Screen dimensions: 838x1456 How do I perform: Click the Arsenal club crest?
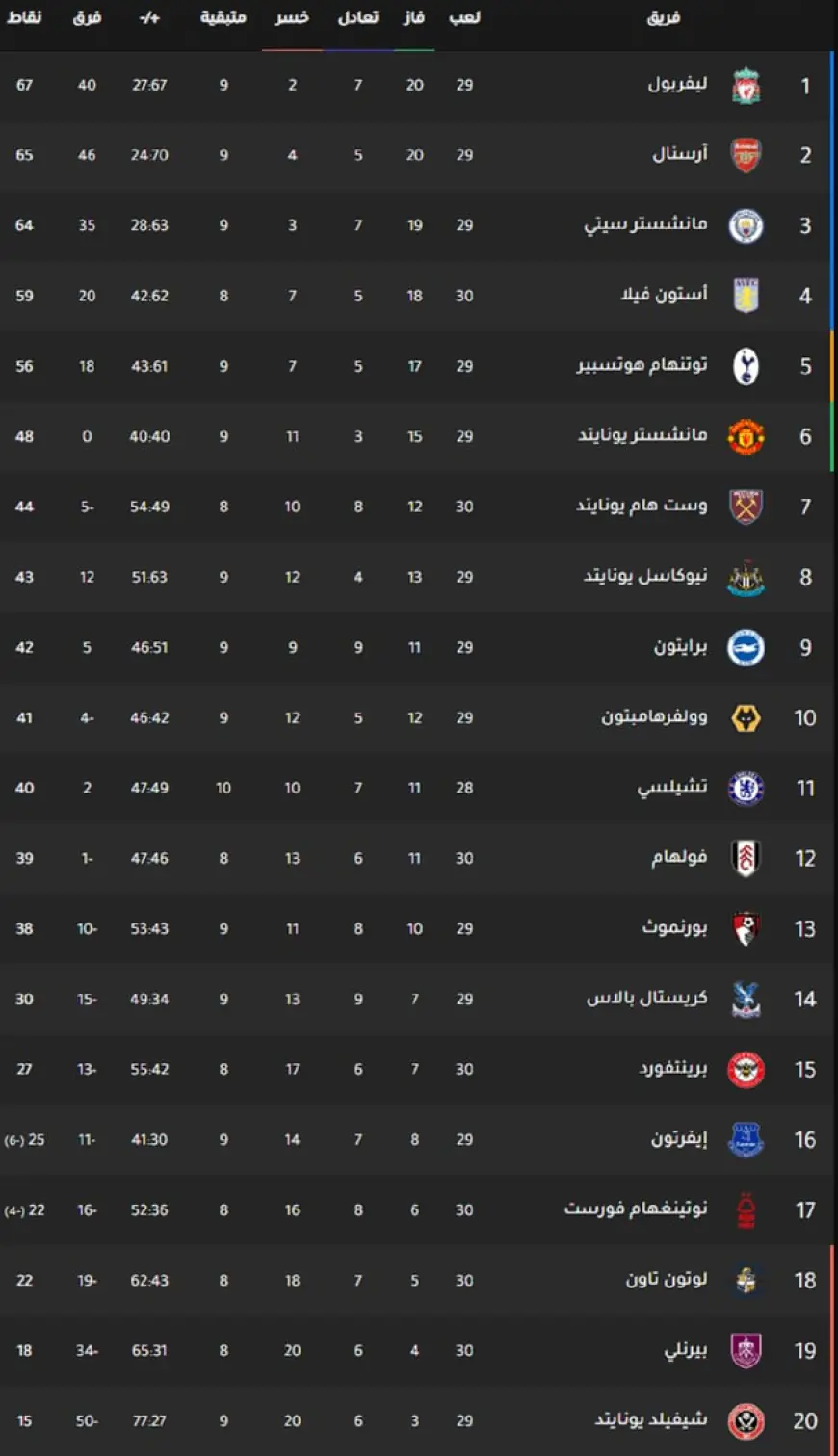[746, 155]
